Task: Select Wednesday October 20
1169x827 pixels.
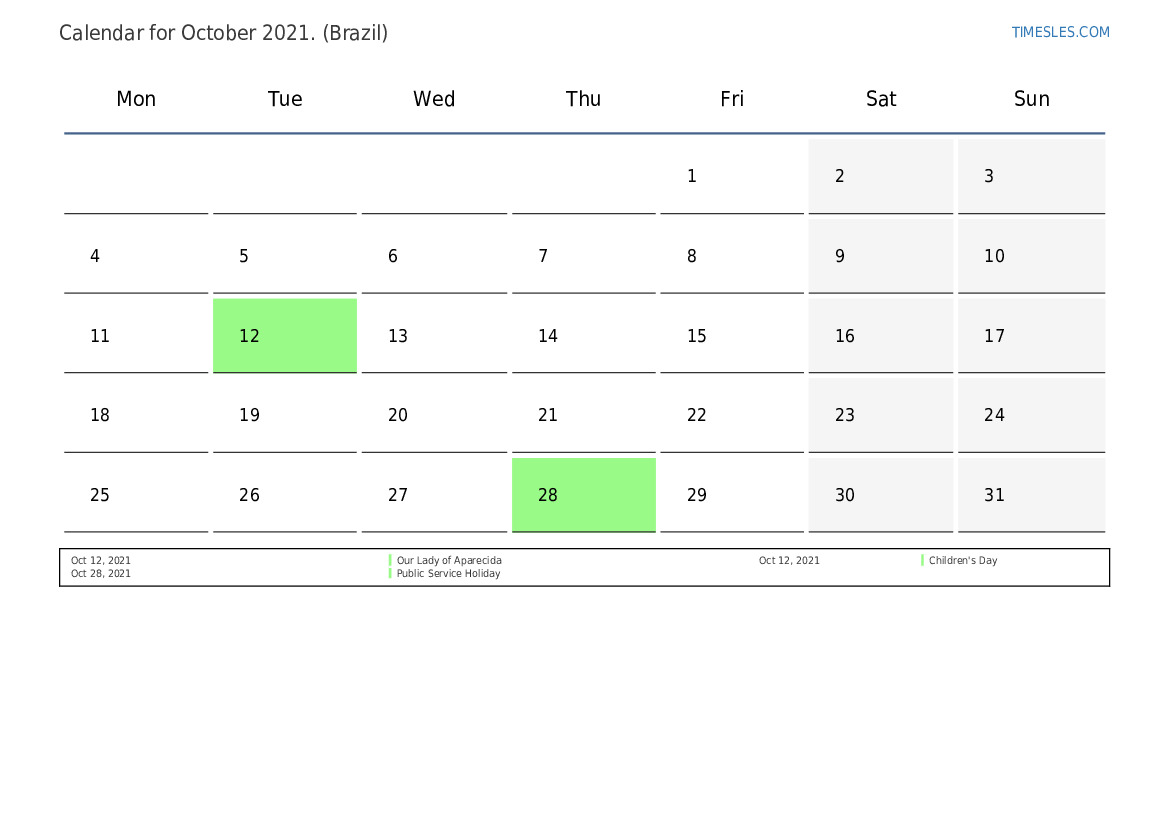Action: coord(434,415)
